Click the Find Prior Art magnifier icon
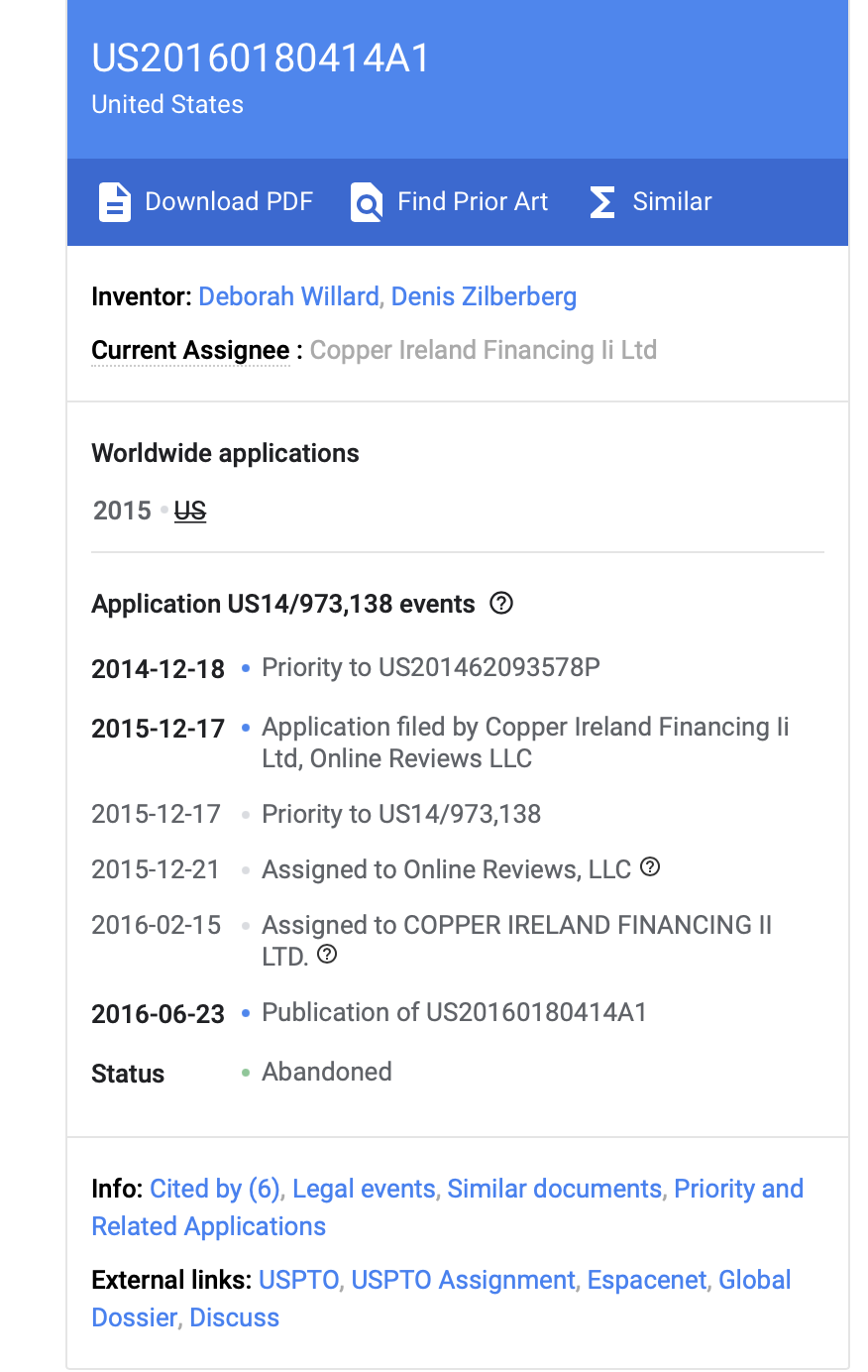This screenshot has height=1372, width=868. [x=367, y=202]
